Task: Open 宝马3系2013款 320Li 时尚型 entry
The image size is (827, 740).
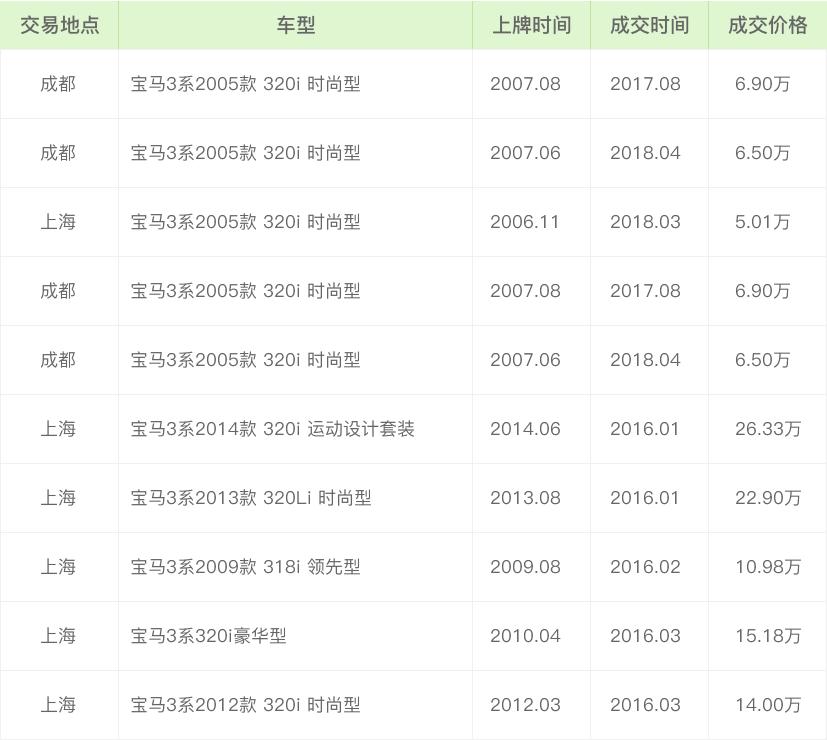Action: tap(251, 498)
